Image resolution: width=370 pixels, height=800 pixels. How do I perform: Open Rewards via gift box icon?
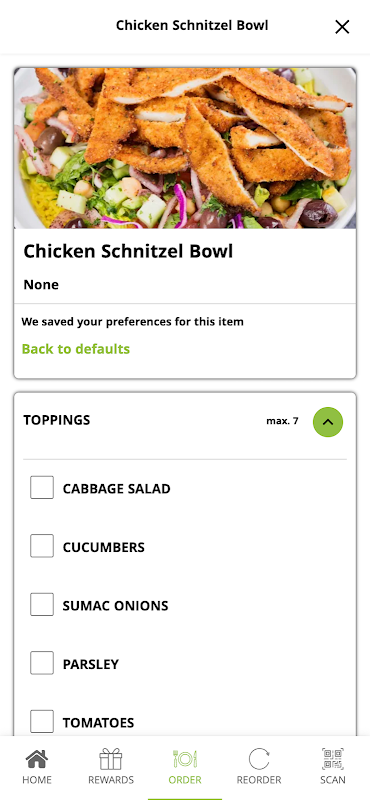(x=111, y=759)
